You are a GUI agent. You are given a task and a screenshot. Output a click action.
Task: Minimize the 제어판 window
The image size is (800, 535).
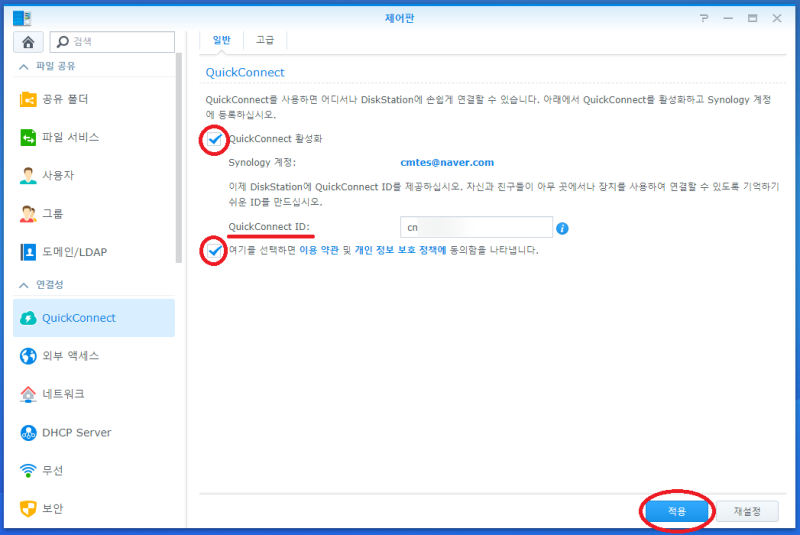click(728, 18)
